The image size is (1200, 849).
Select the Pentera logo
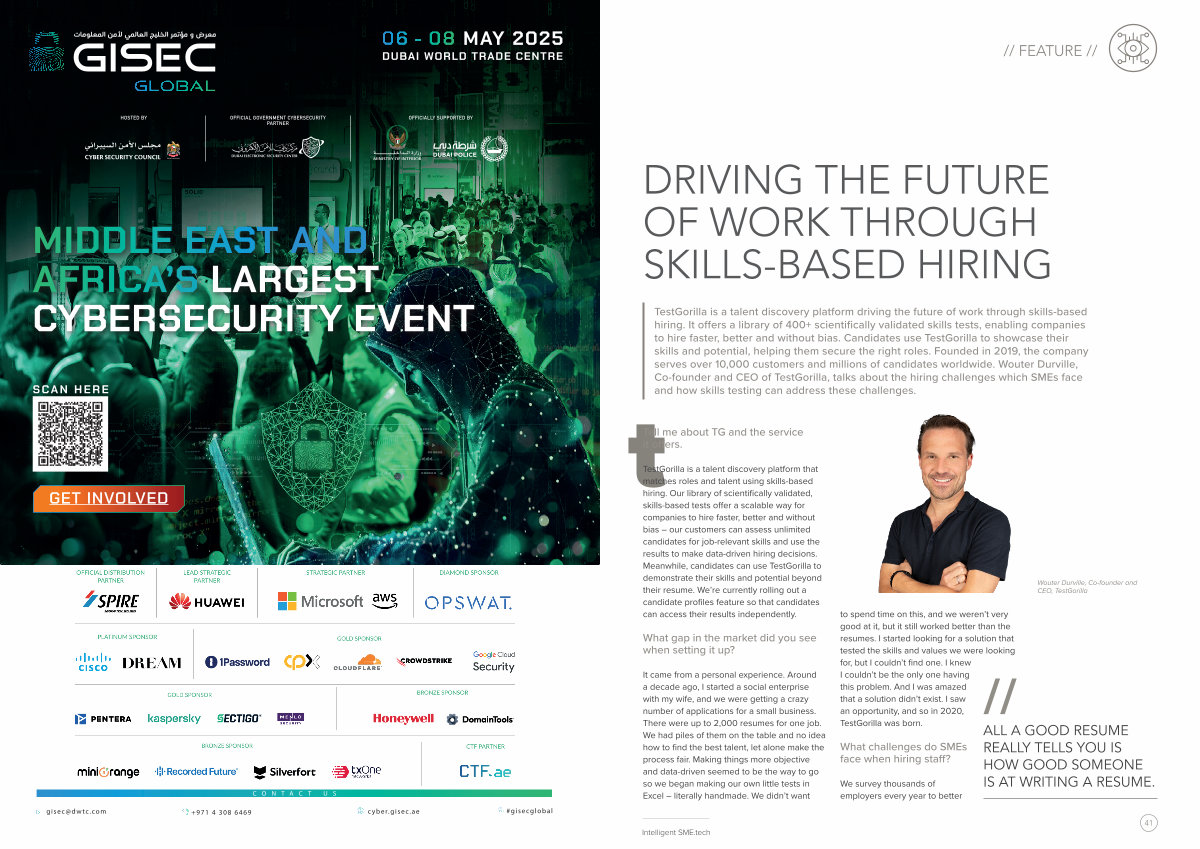(x=105, y=718)
